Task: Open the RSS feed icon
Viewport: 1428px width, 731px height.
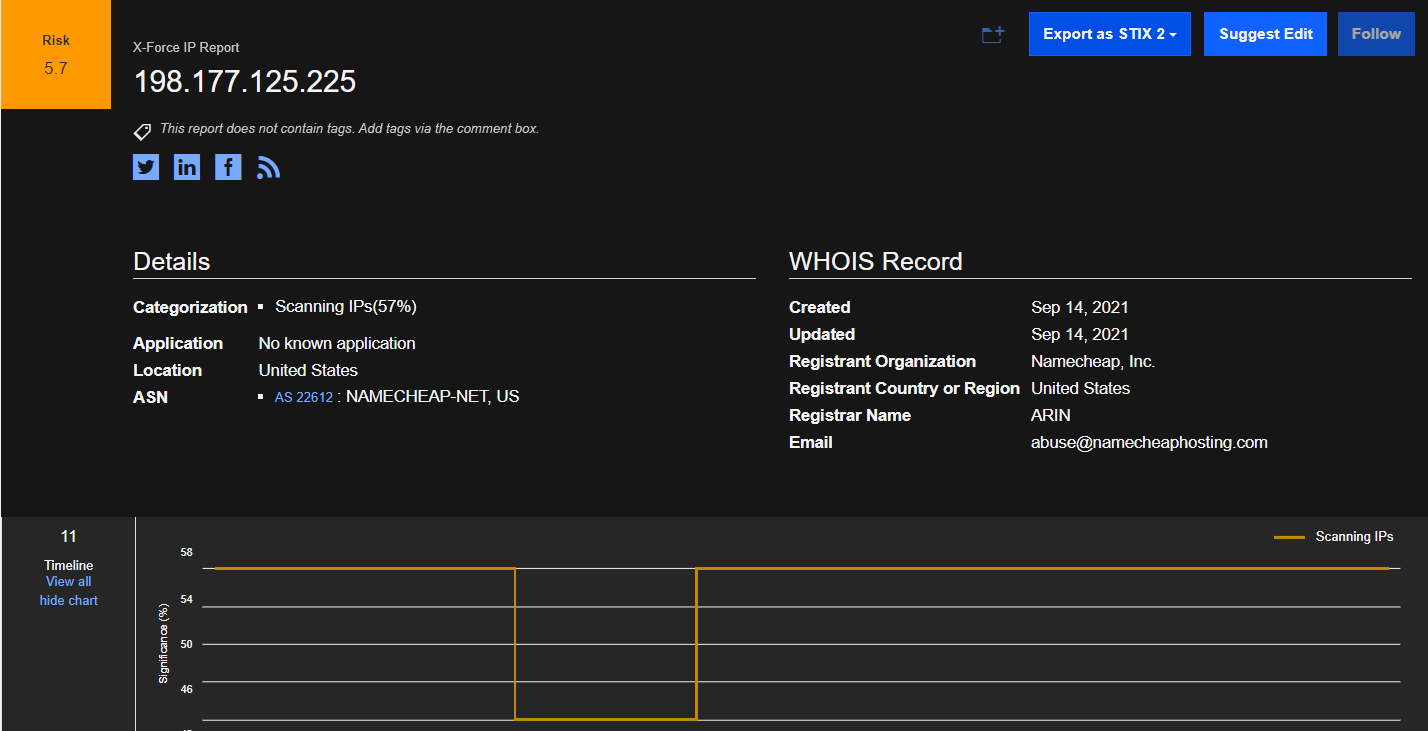Action: 268,168
